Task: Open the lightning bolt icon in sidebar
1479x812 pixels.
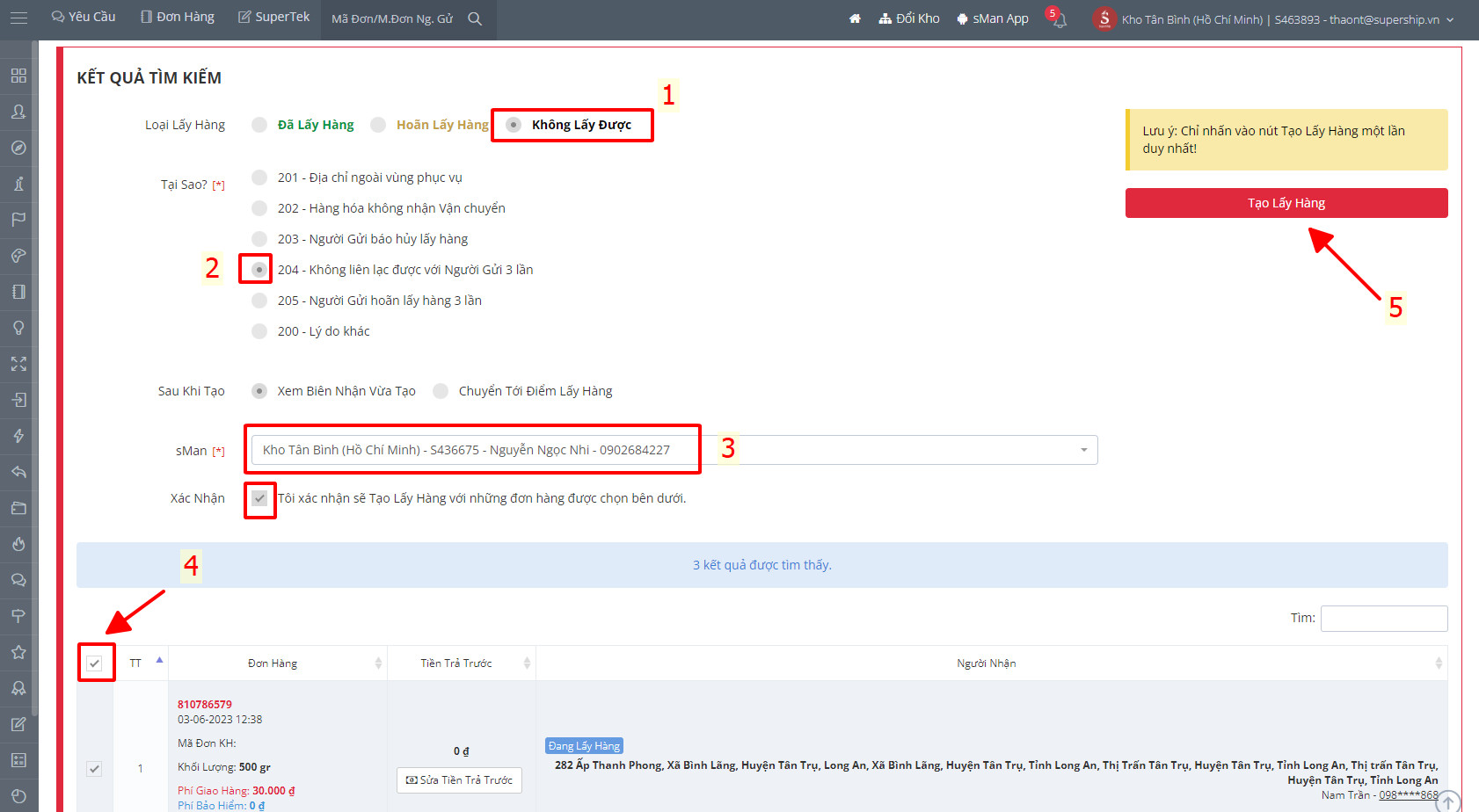Action: pos(18,436)
